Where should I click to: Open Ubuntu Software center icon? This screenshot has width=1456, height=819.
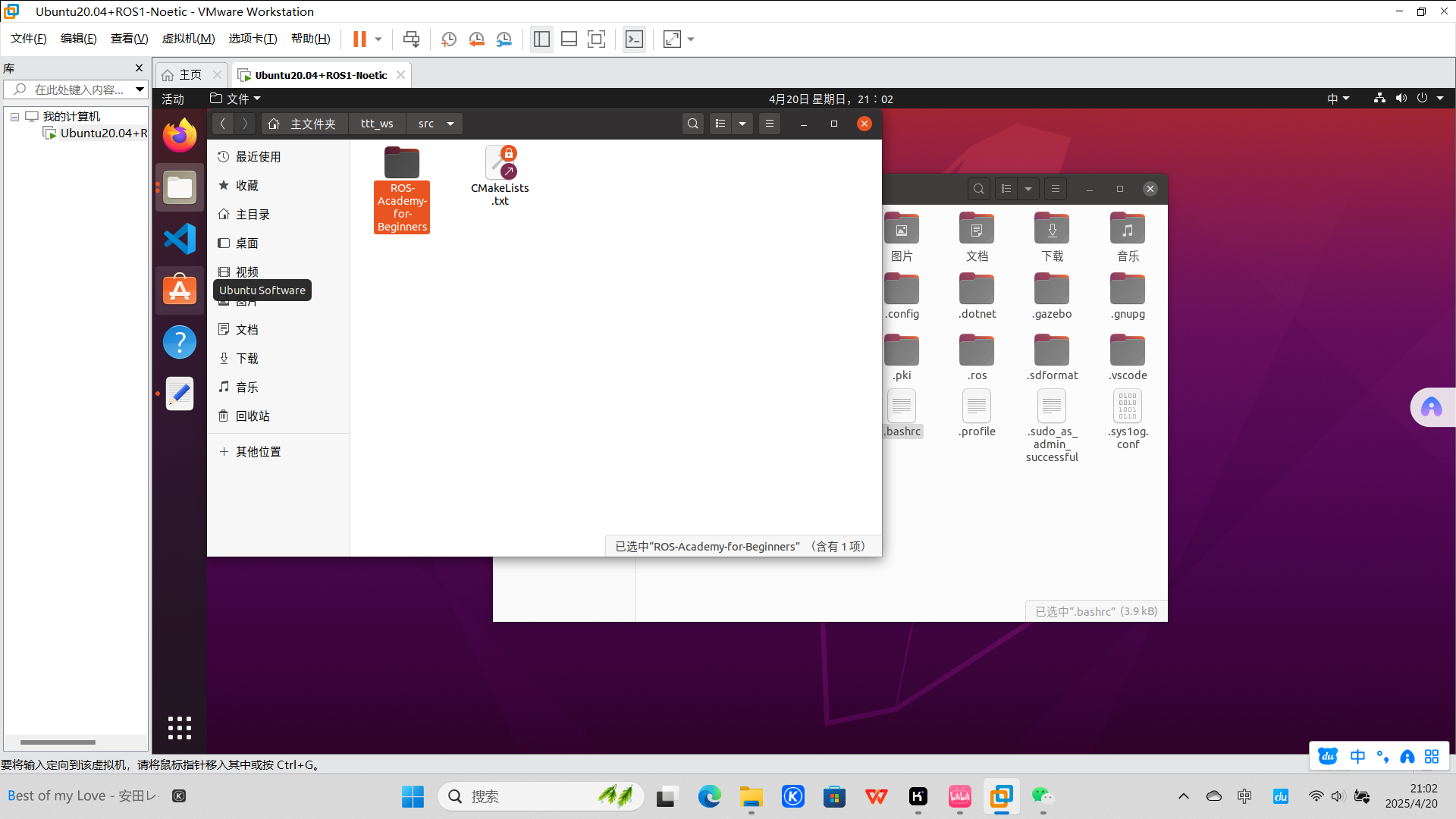click(180, 290)
